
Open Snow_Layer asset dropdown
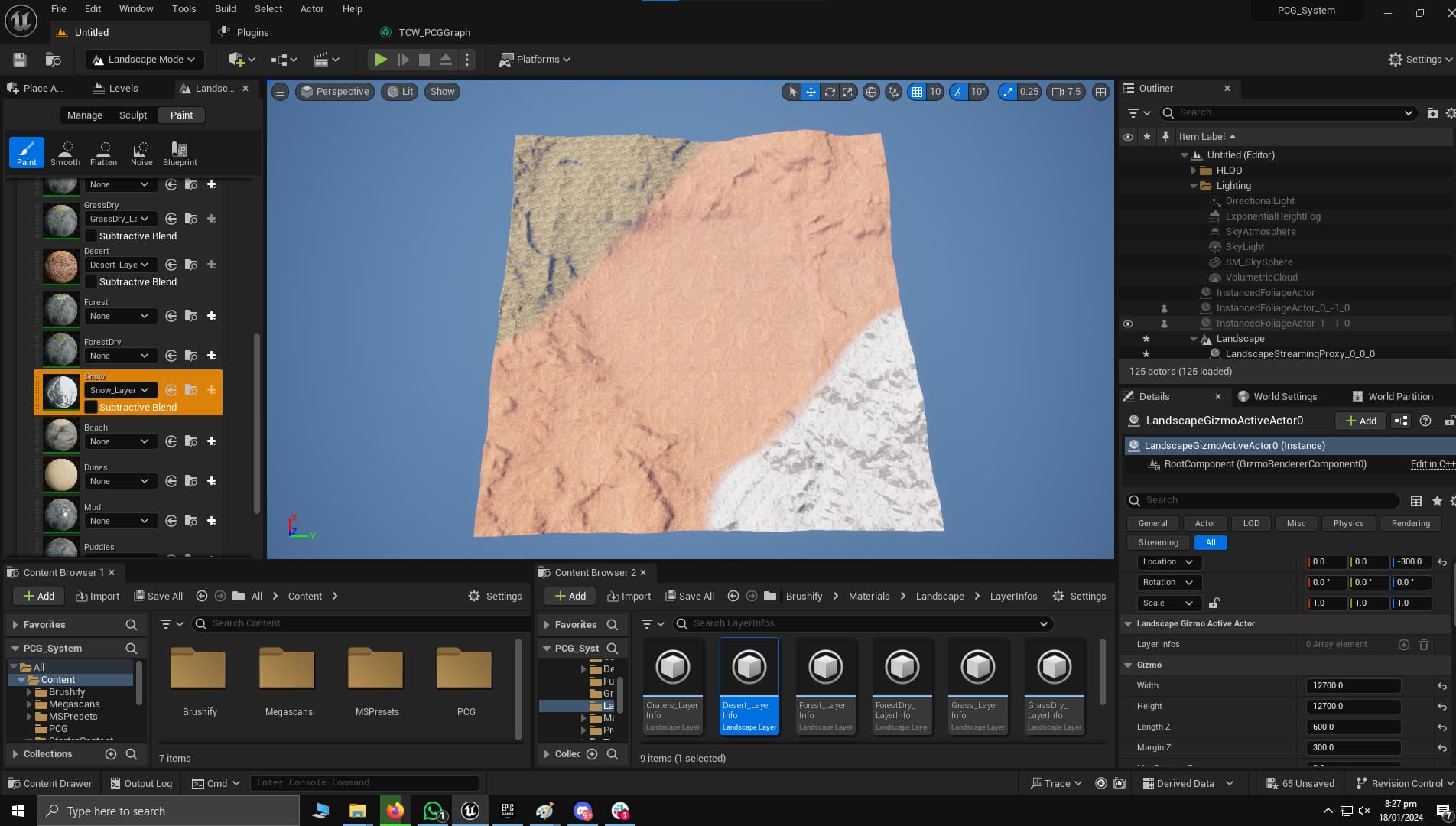pos(119,390)
